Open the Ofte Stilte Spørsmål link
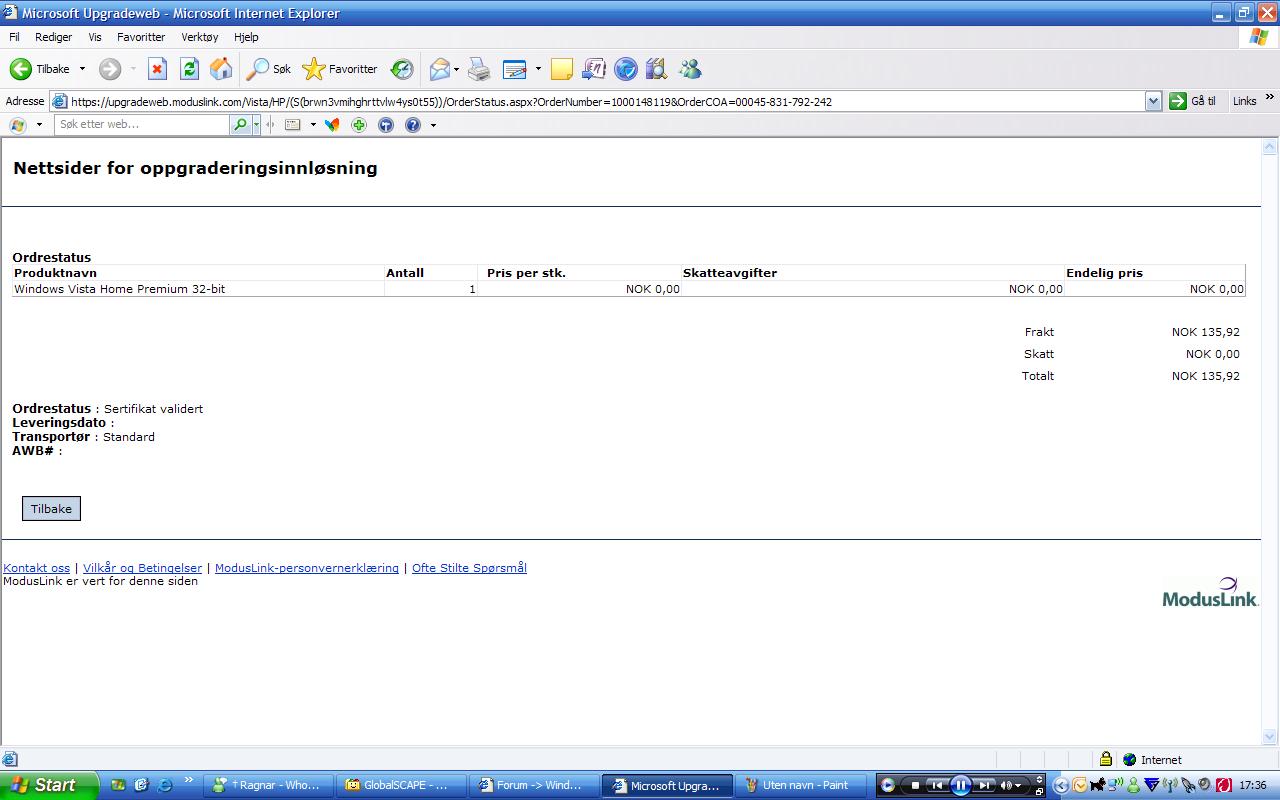This screenshot has height=800, width=1280. [x=469, y=568]
